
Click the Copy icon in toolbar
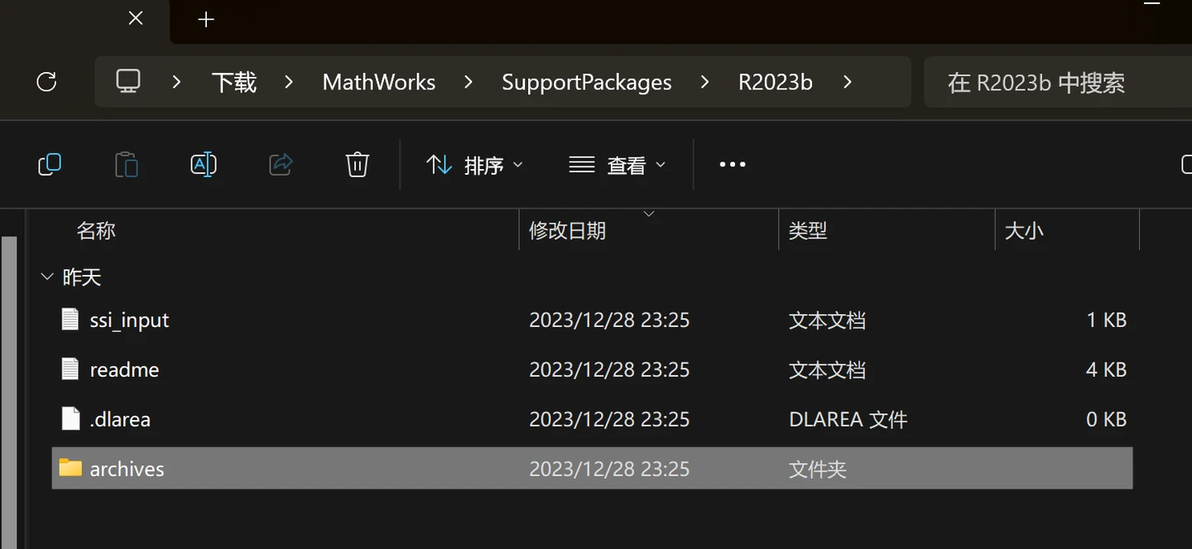[x=49, y=164]
